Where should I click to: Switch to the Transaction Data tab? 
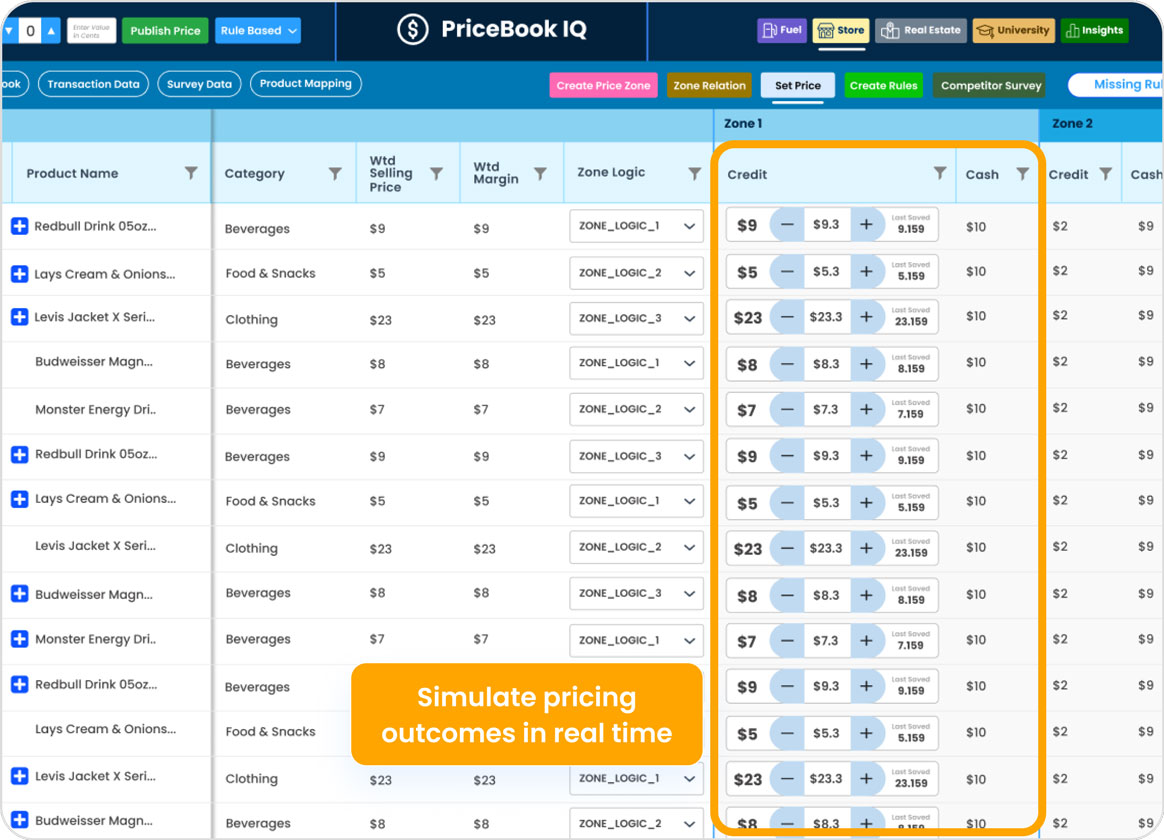[x=93, y=84]
